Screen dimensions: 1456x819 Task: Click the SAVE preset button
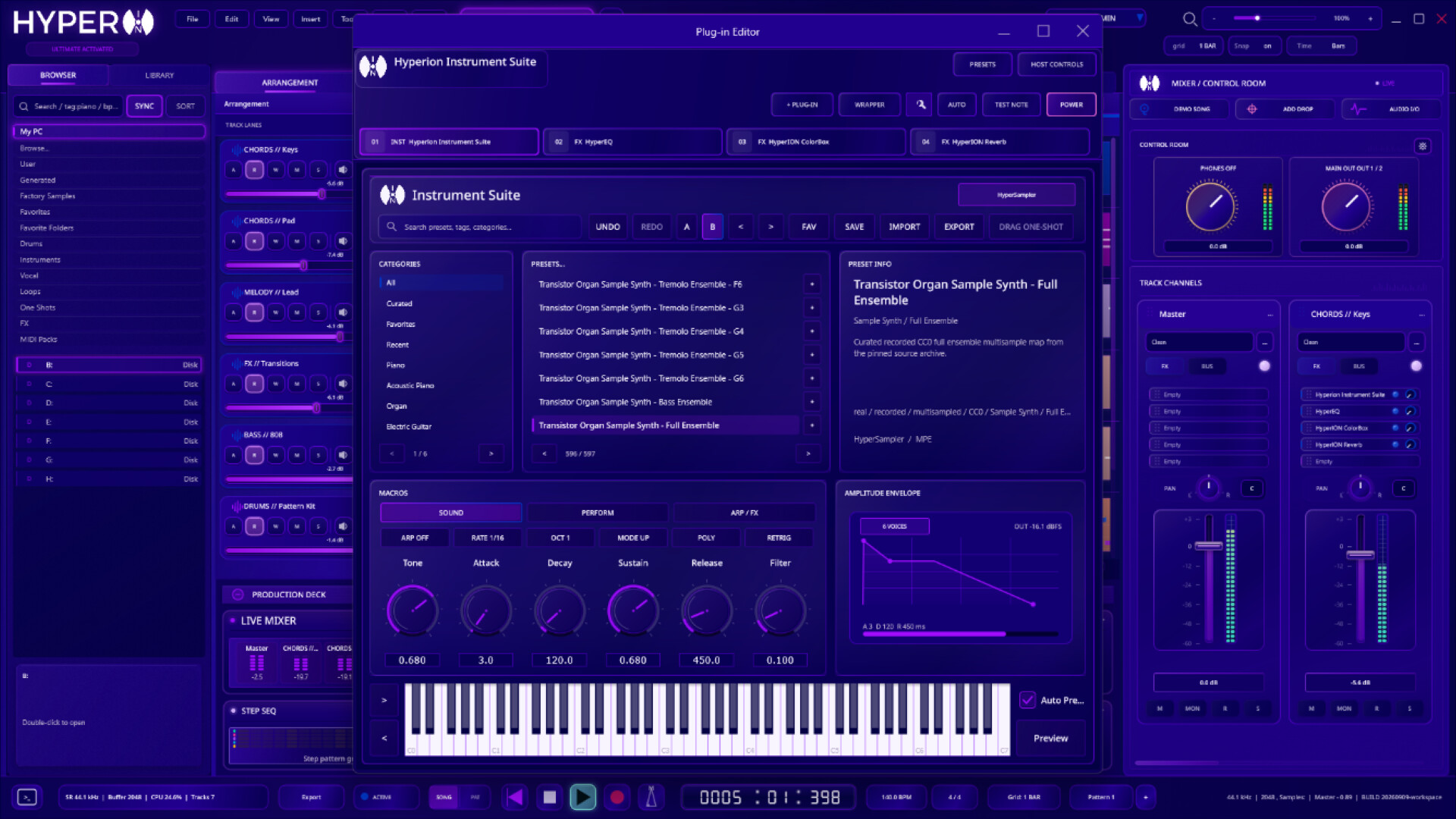pos(854,227)
